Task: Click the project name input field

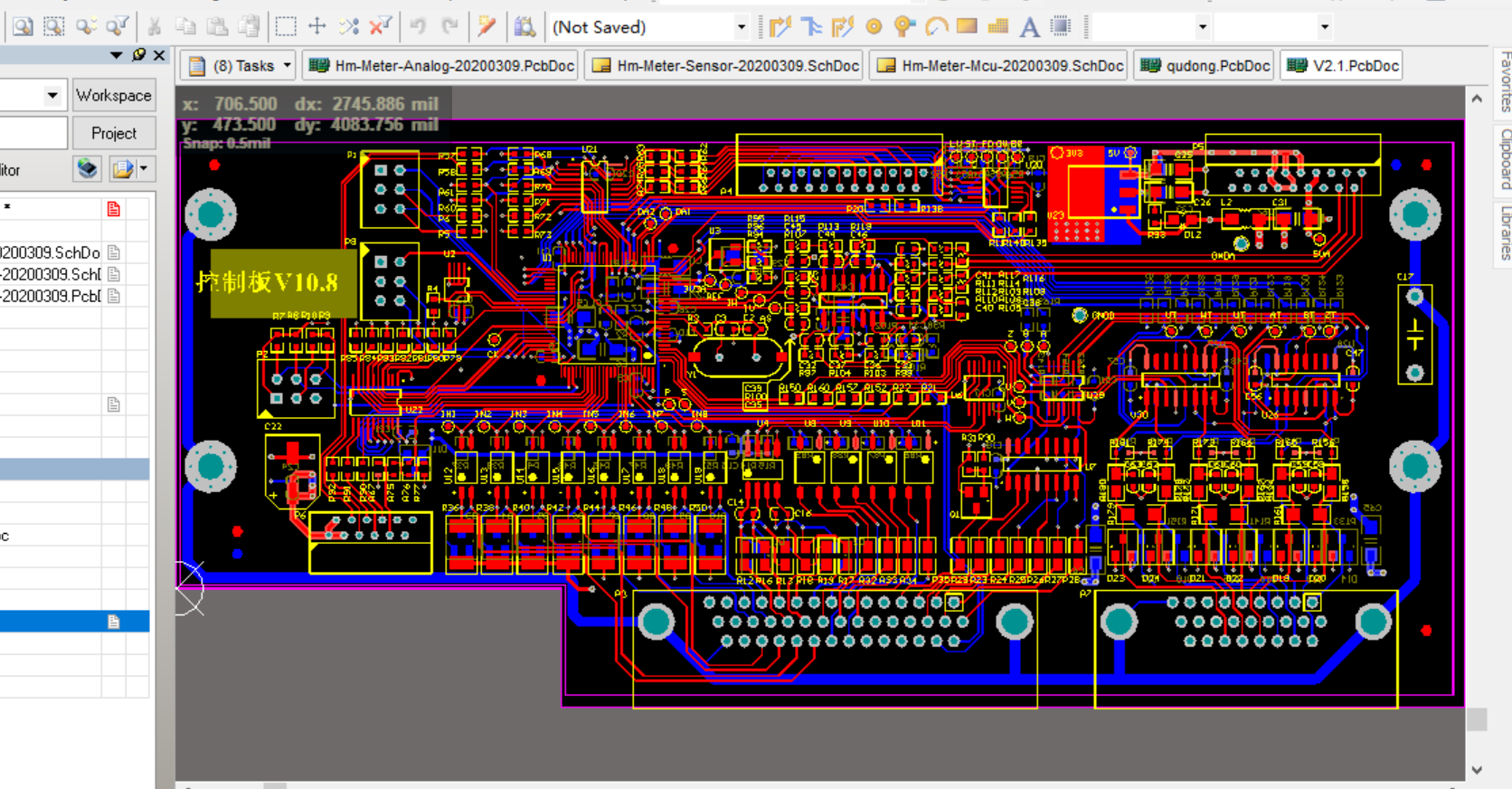Action: tap(33, 133)
